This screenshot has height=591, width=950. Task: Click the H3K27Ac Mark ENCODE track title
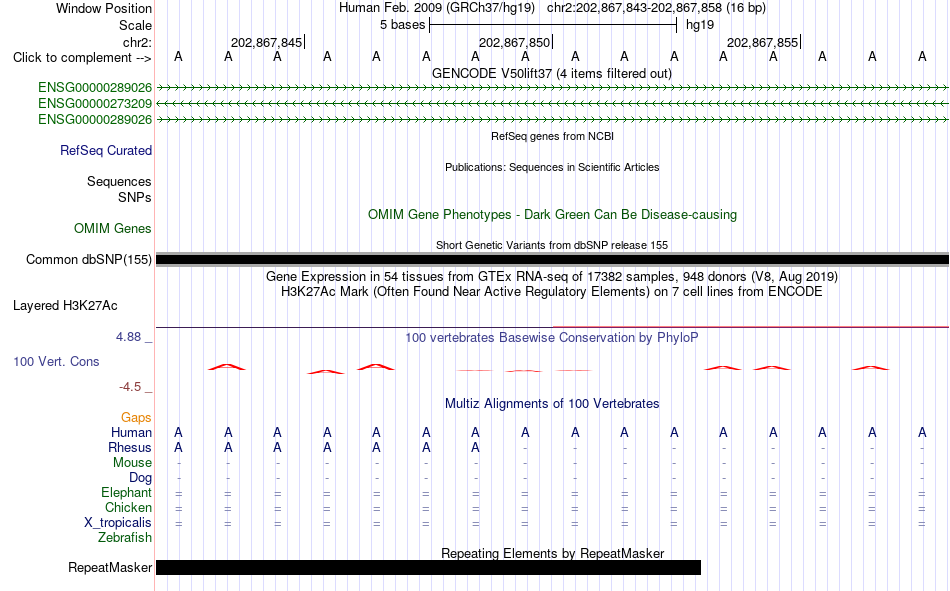(x=552, y=292)
